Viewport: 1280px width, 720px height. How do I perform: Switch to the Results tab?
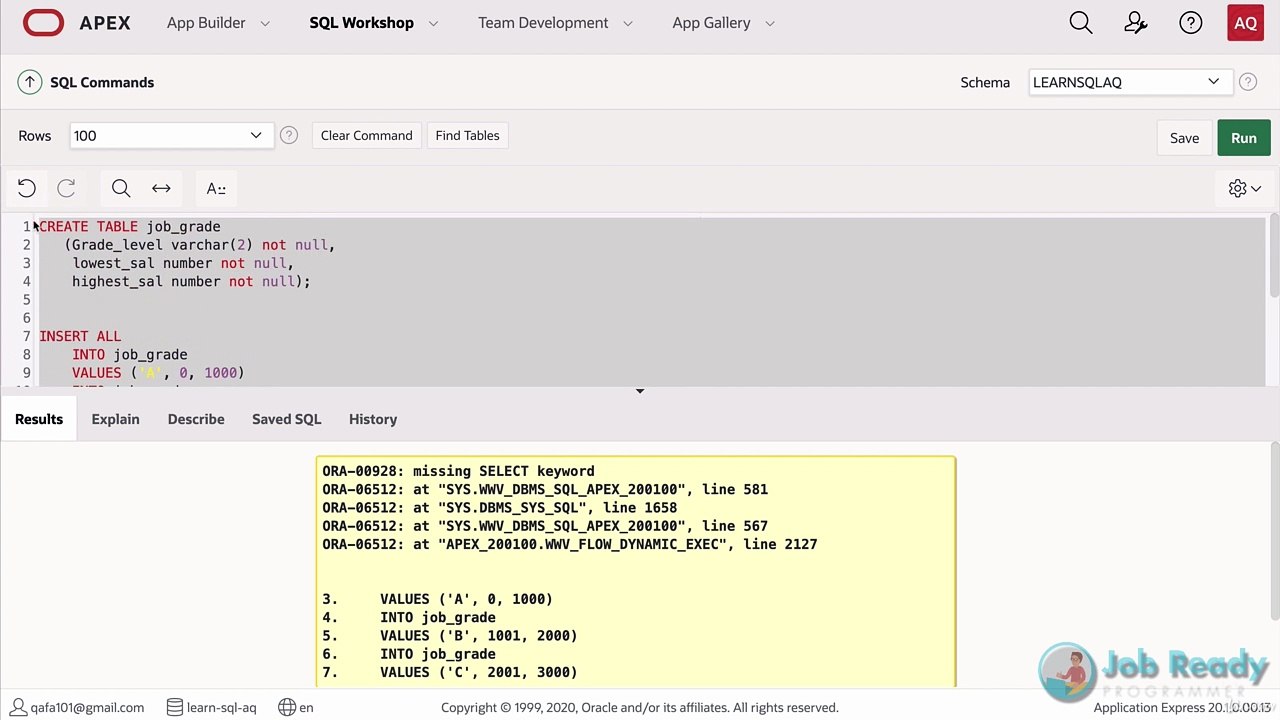(x=39, y=419)
